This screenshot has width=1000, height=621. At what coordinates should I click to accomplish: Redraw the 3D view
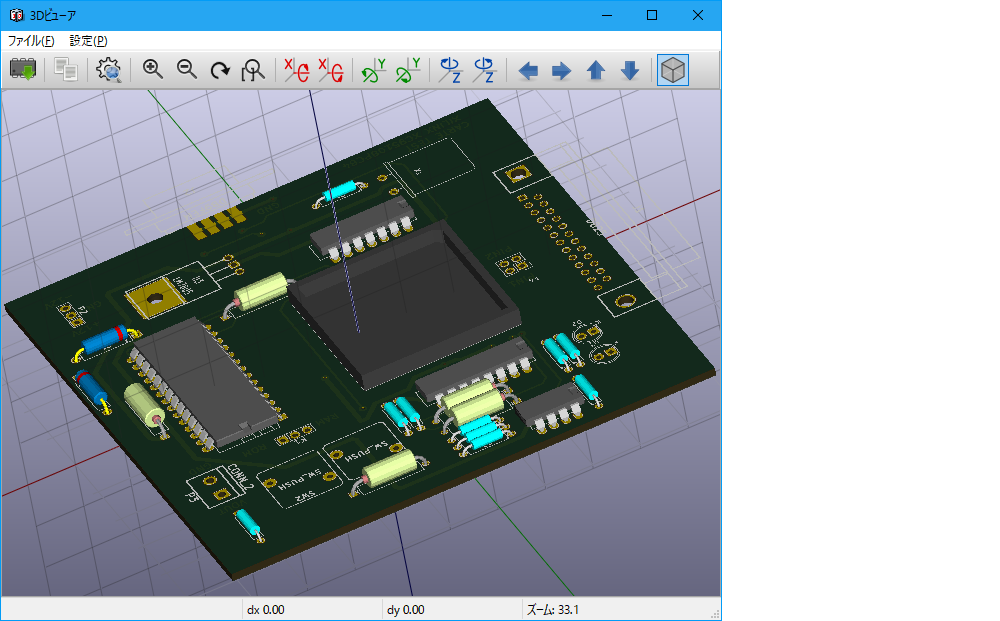coord(220,69)
